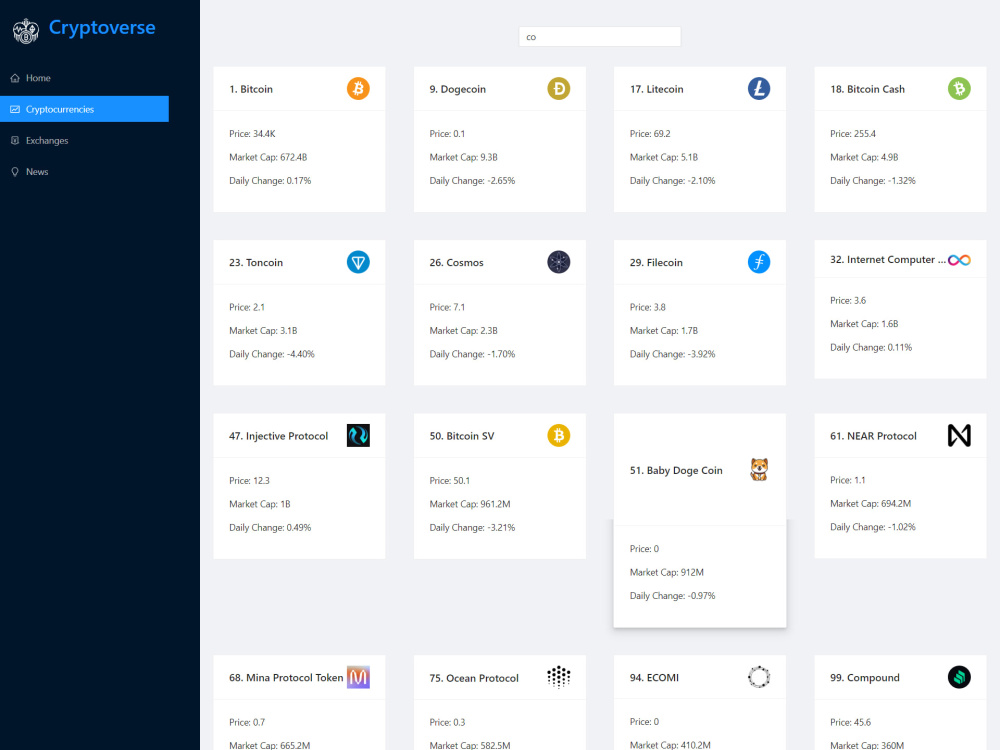The image size is (1000, 750).
Task: Click the Exchanges sidebar icon
Action: 15,140
